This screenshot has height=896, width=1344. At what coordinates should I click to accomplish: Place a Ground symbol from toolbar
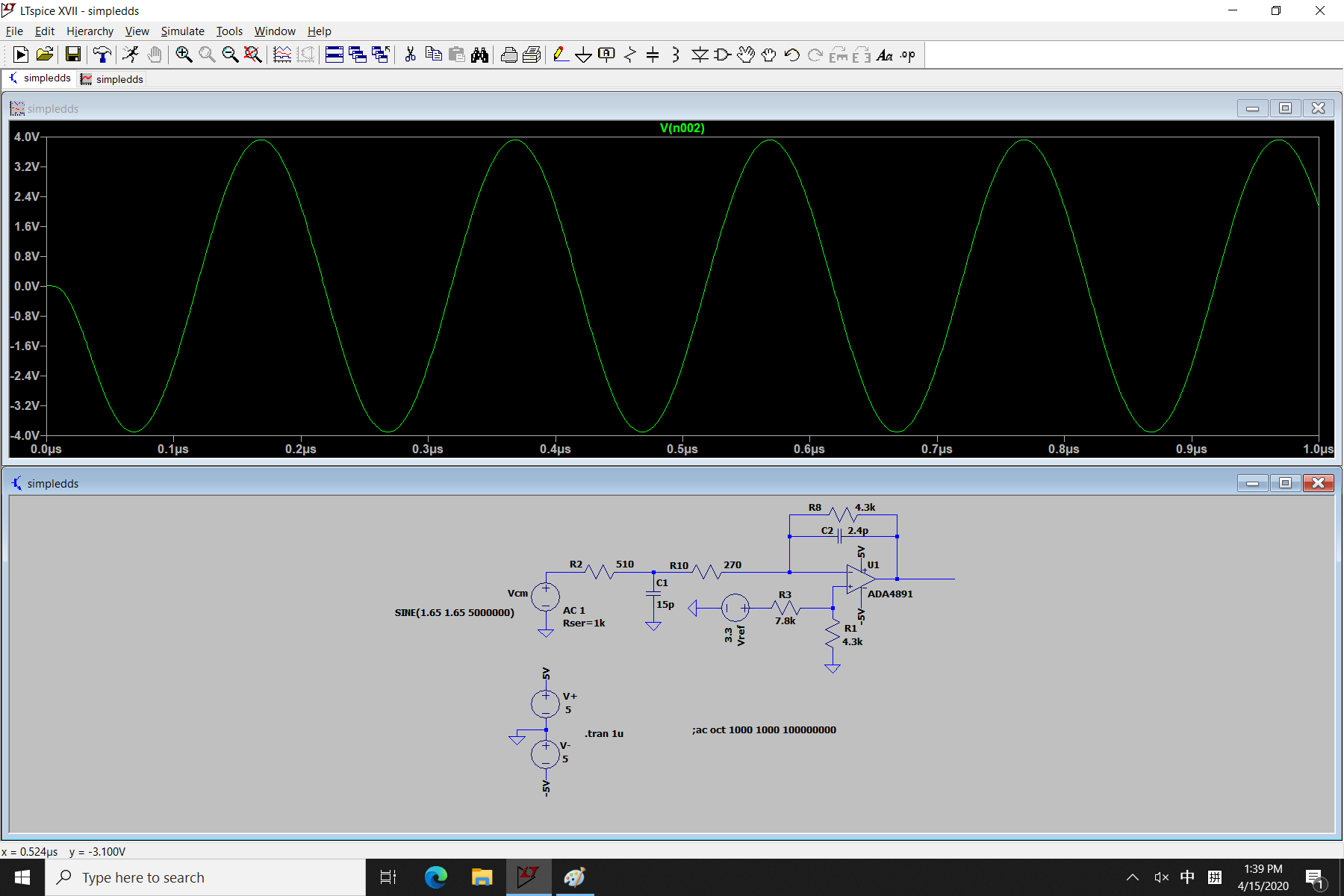click(584, 55)
